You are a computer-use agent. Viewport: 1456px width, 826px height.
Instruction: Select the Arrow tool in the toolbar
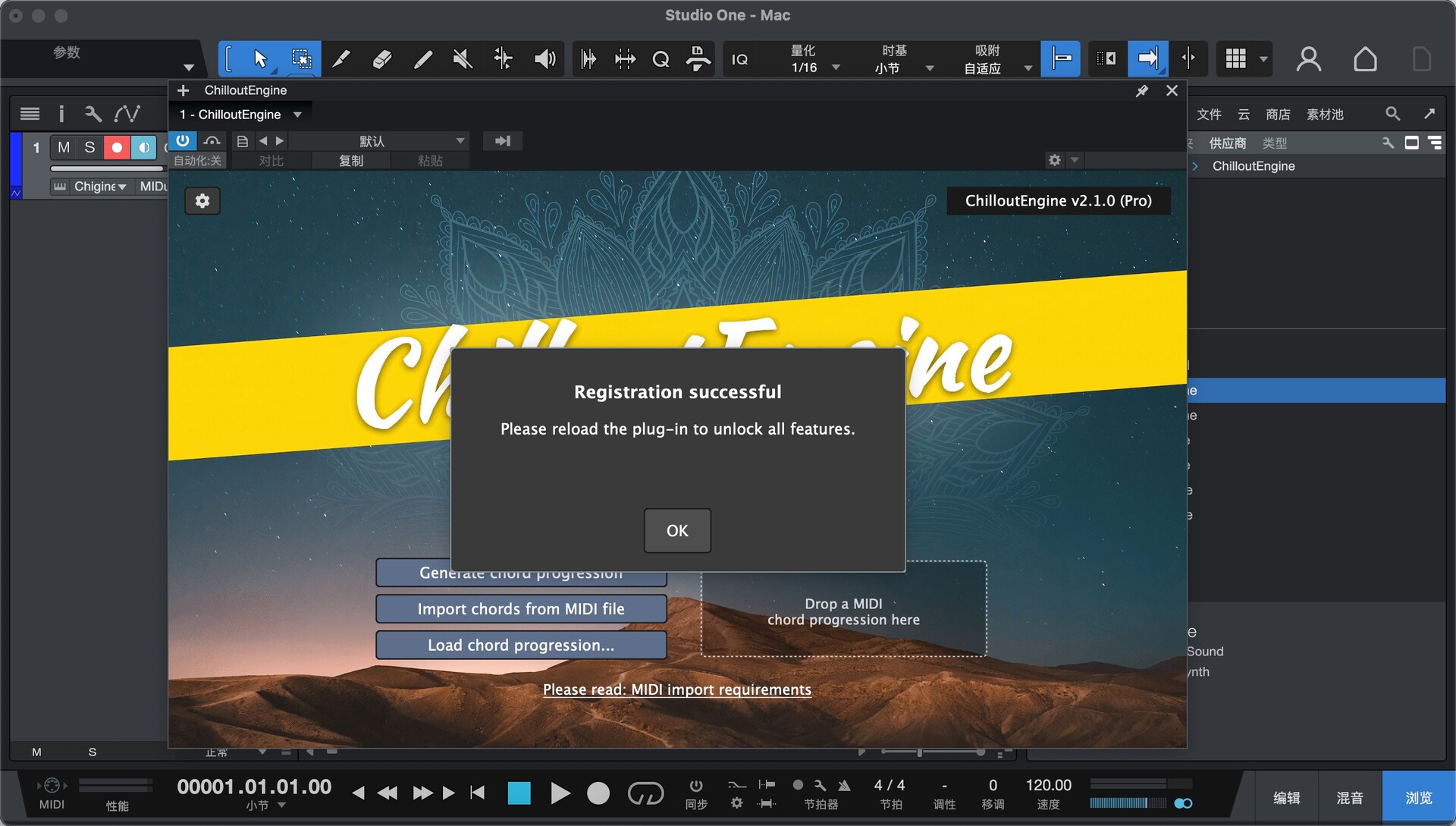[x=260, y=58]
